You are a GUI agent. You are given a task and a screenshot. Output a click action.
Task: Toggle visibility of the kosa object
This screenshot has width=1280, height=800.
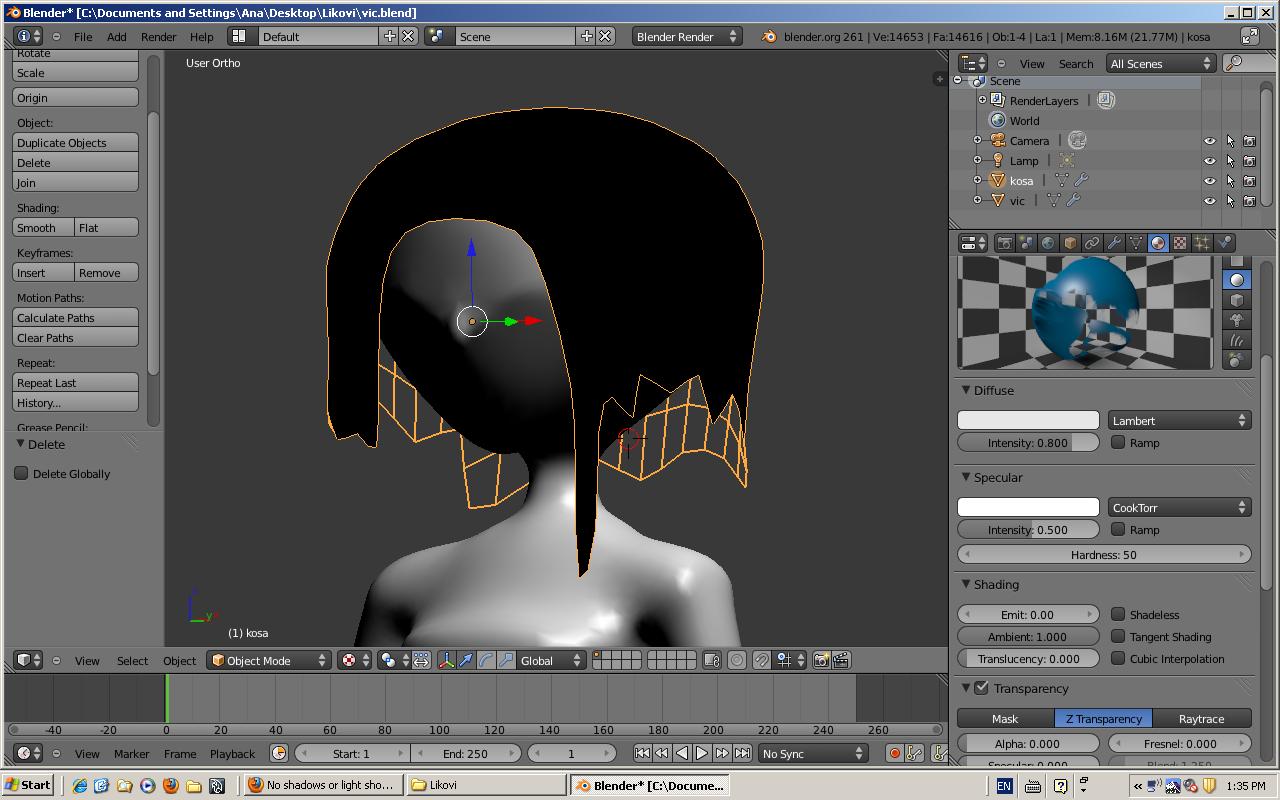tap(1209, 181)
